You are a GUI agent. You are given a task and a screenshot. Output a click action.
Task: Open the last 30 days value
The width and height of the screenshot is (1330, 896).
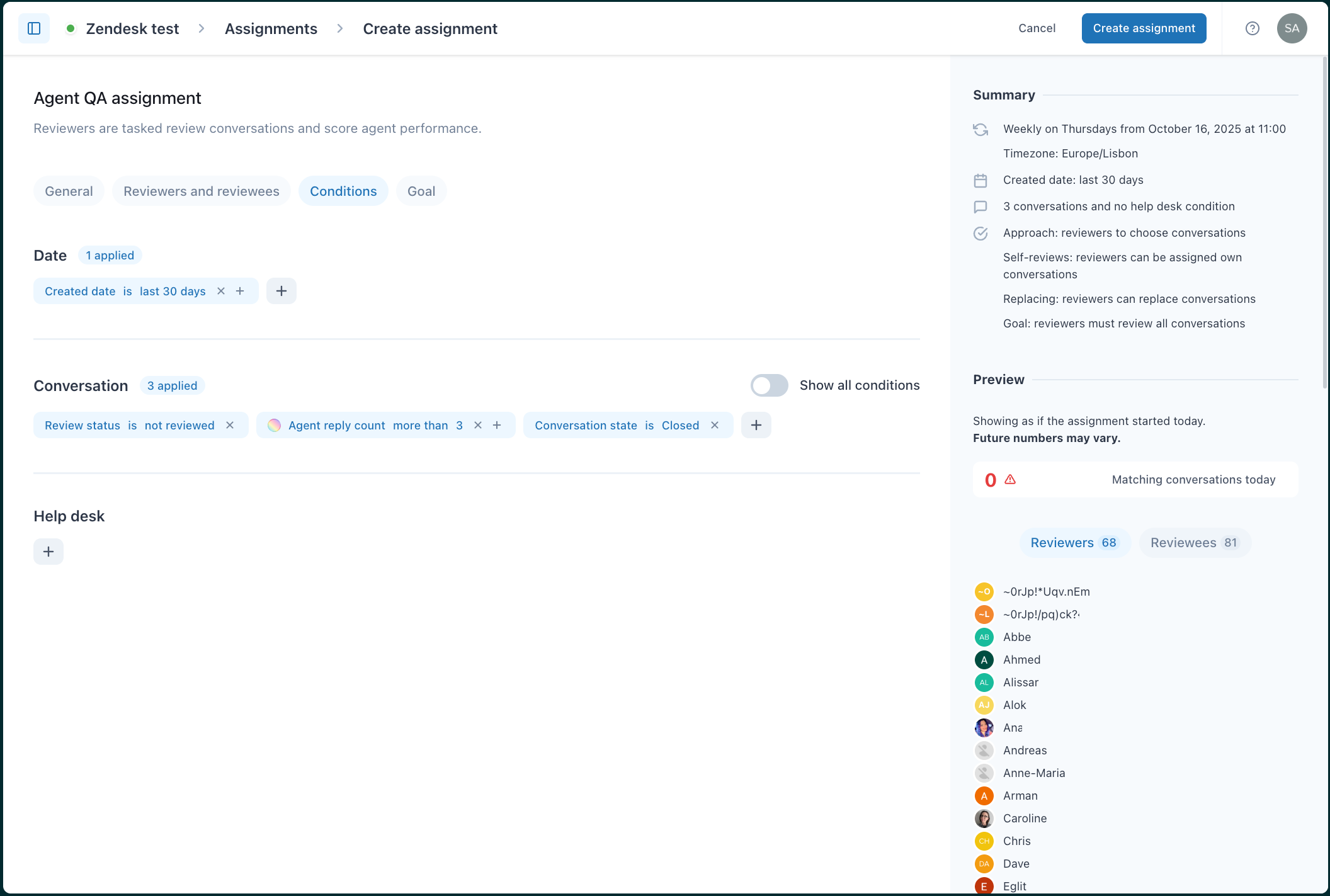pyautogui.click(x=173, y=291)
